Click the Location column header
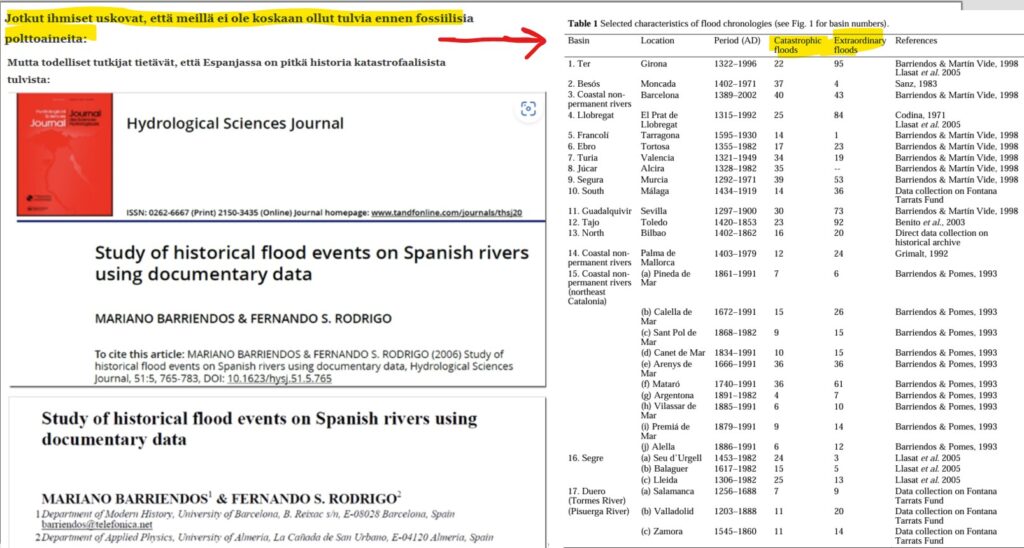 (x=657, y=41)
